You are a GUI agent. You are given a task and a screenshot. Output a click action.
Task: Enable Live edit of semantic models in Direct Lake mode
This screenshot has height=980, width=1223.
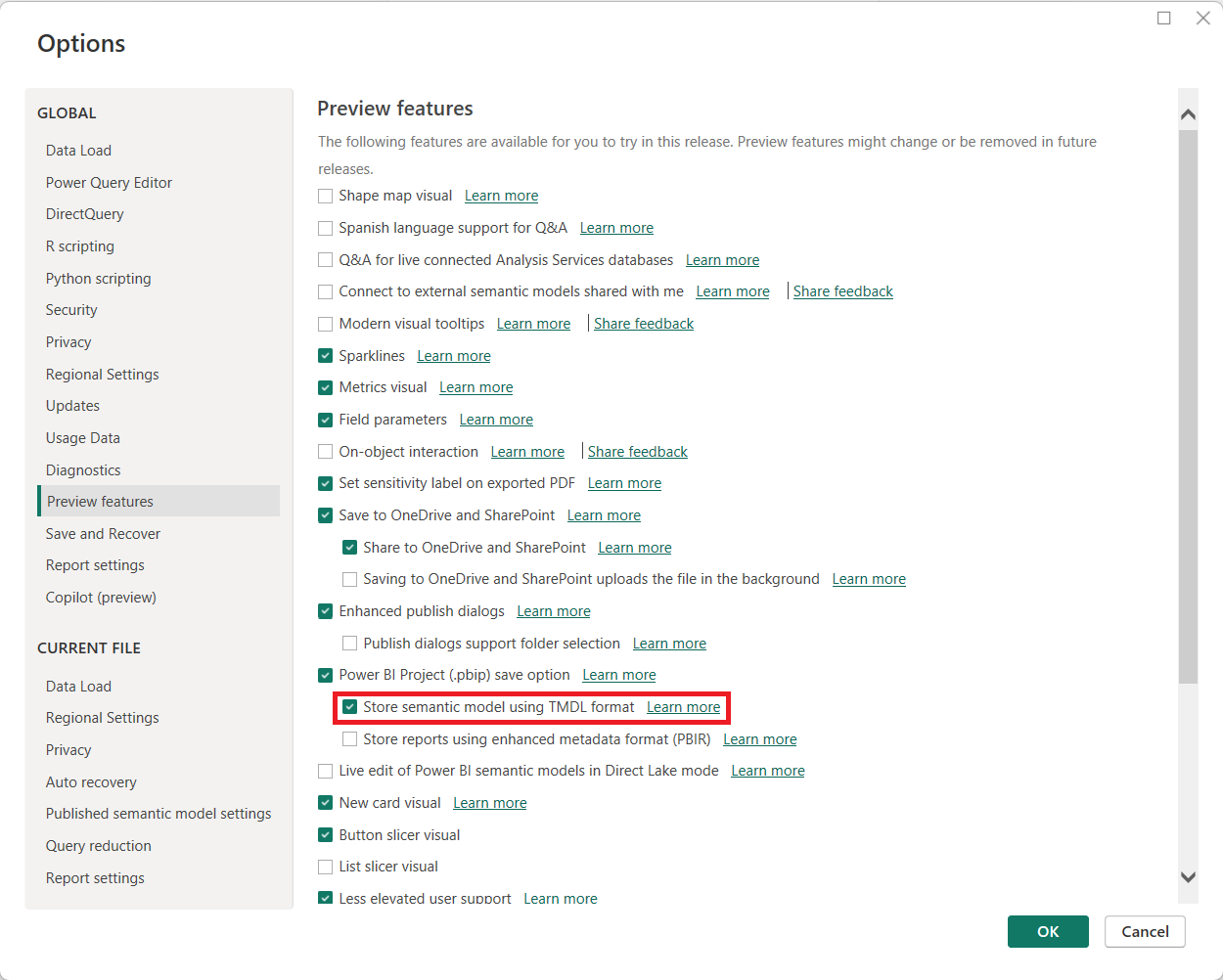(326, 771)
